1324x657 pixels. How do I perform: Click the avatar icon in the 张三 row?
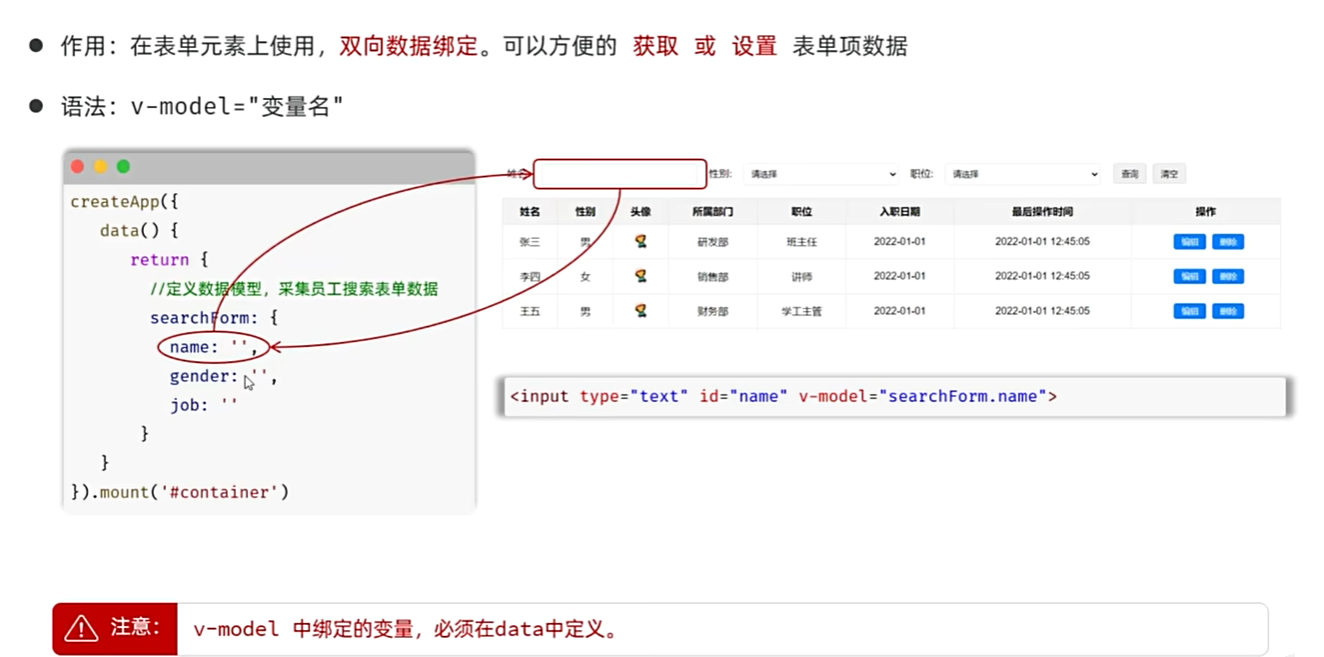[x=641, y=241]
